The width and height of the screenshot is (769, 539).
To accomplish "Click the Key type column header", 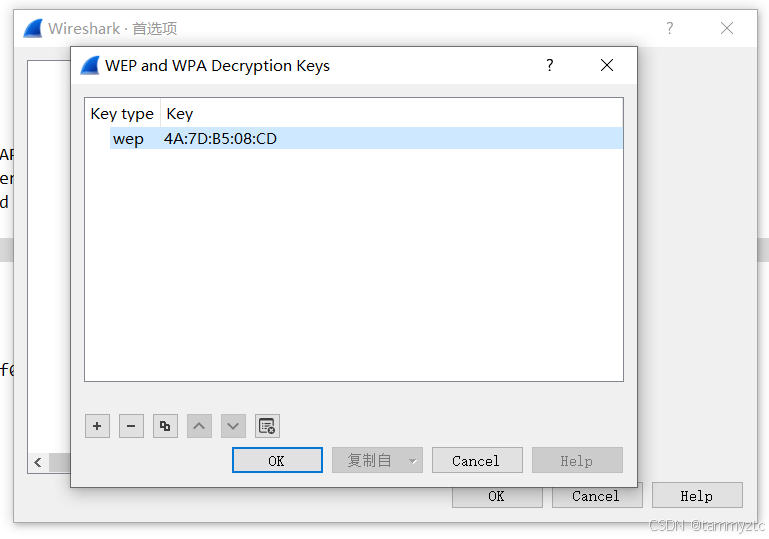I will pos(122,114).
